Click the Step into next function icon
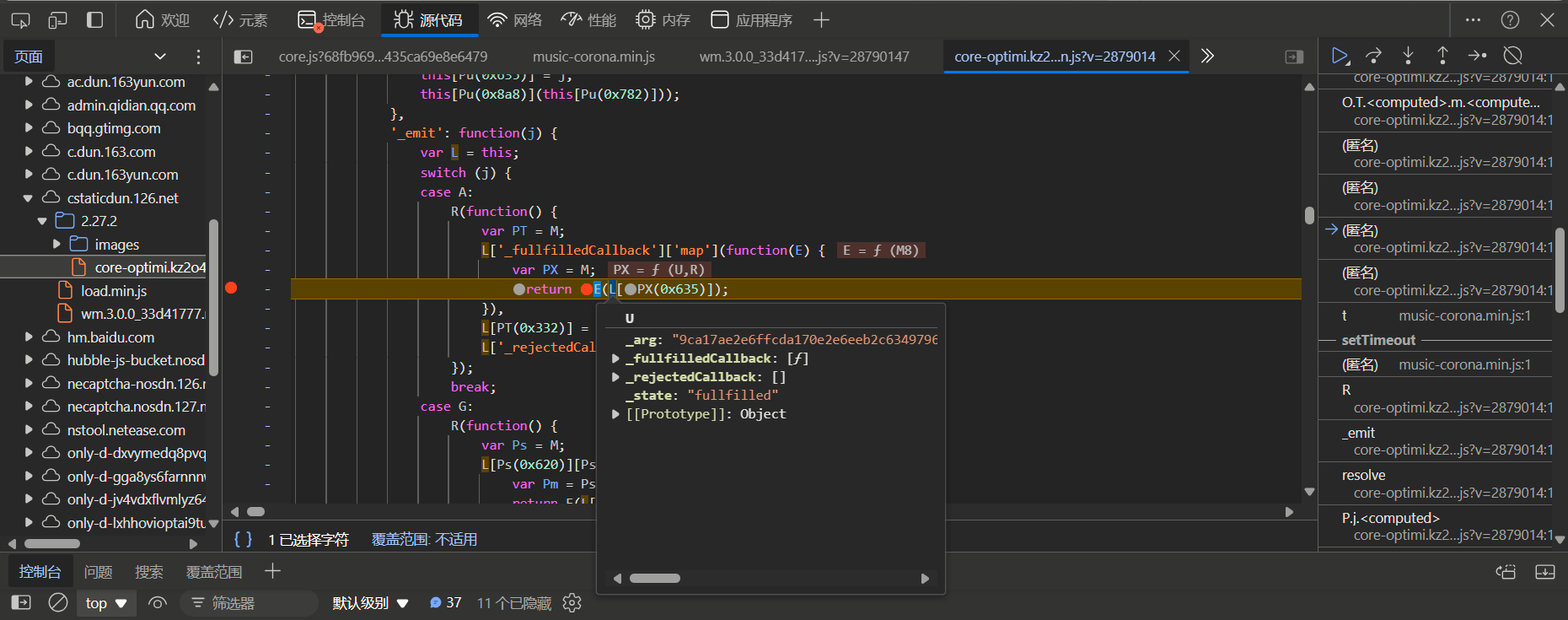The image size is (1568, 620). [1408, 56]
